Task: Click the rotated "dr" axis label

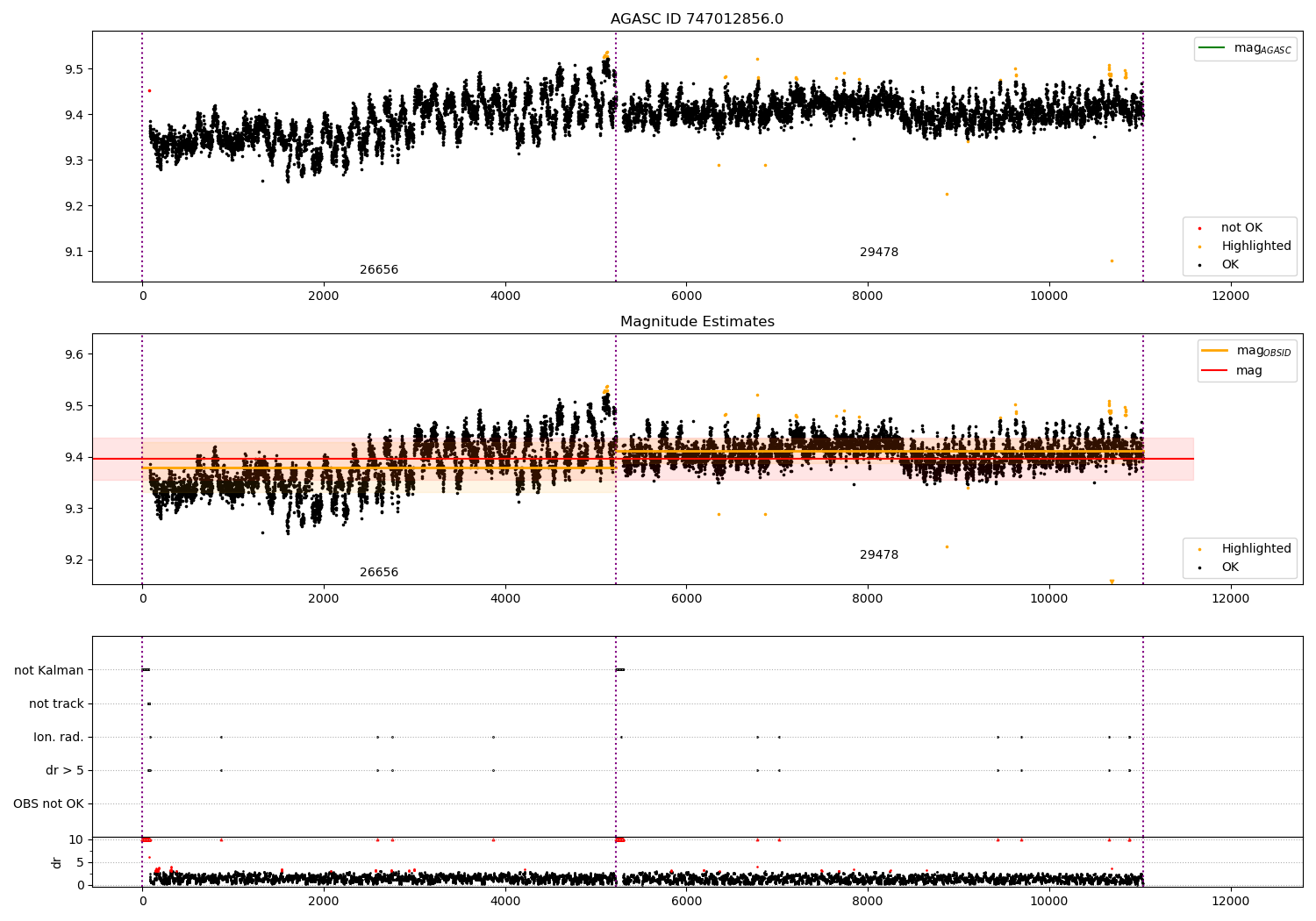Action: pos(57,862)
